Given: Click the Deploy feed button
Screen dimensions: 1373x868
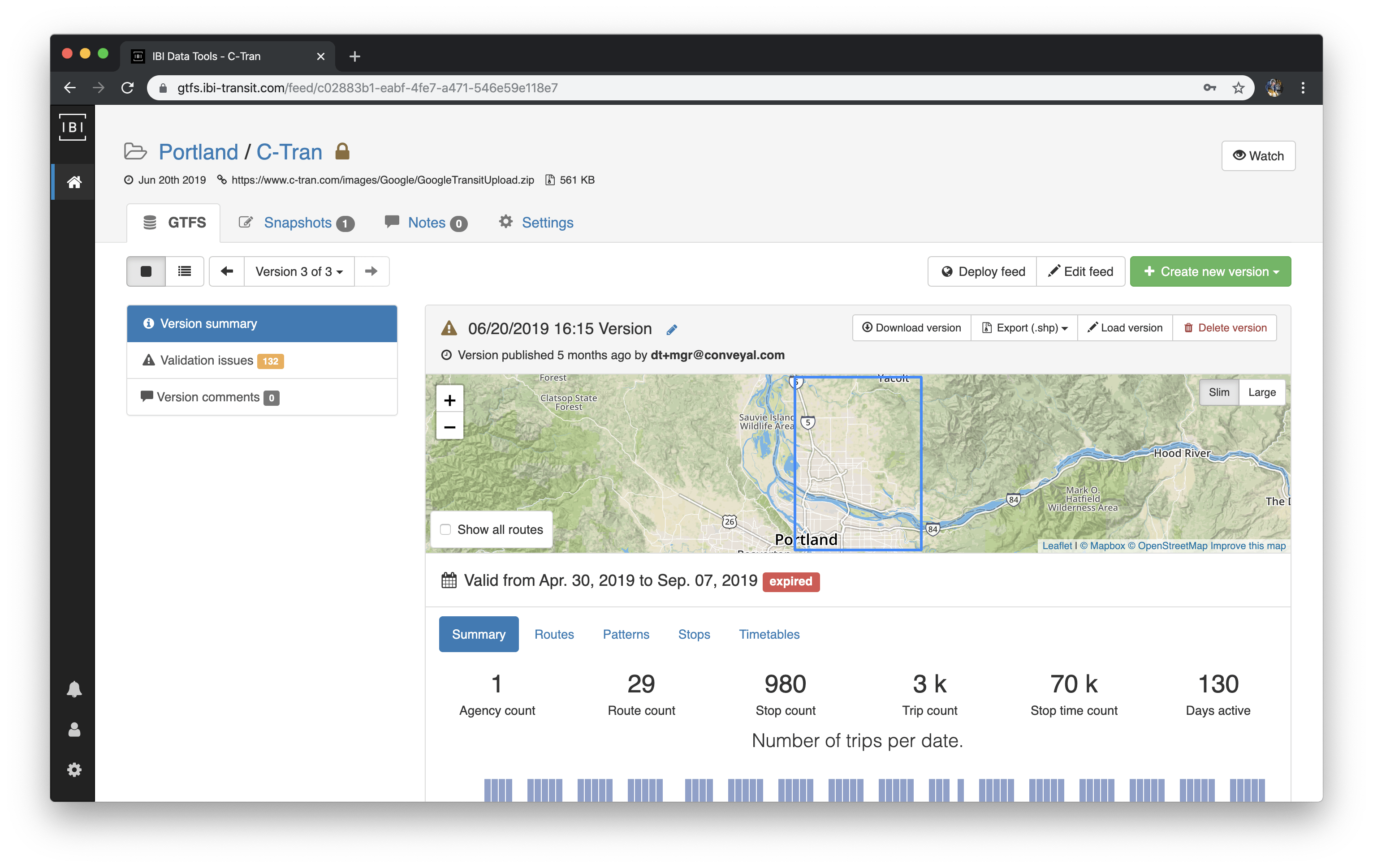Looking at the screenshot, I should pyautogui.click(x=982, y=271).
